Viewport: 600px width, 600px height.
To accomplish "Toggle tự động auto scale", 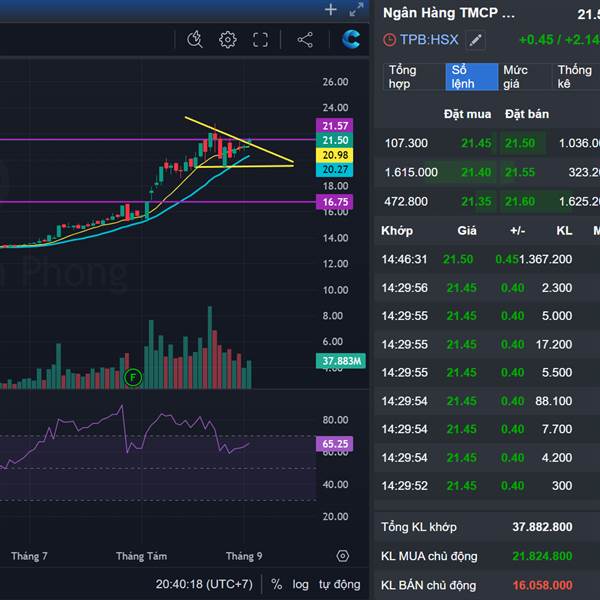I will tap(339, 584).
